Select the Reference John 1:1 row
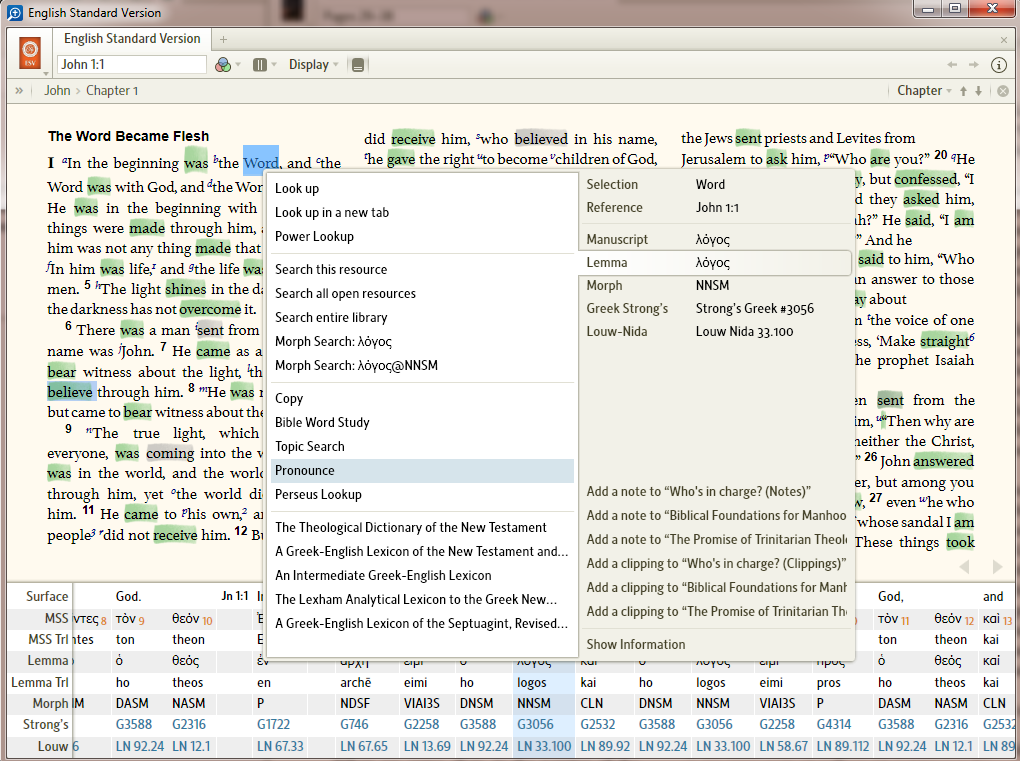Screen dimensions: 1020x761 [x=716, y=207]
